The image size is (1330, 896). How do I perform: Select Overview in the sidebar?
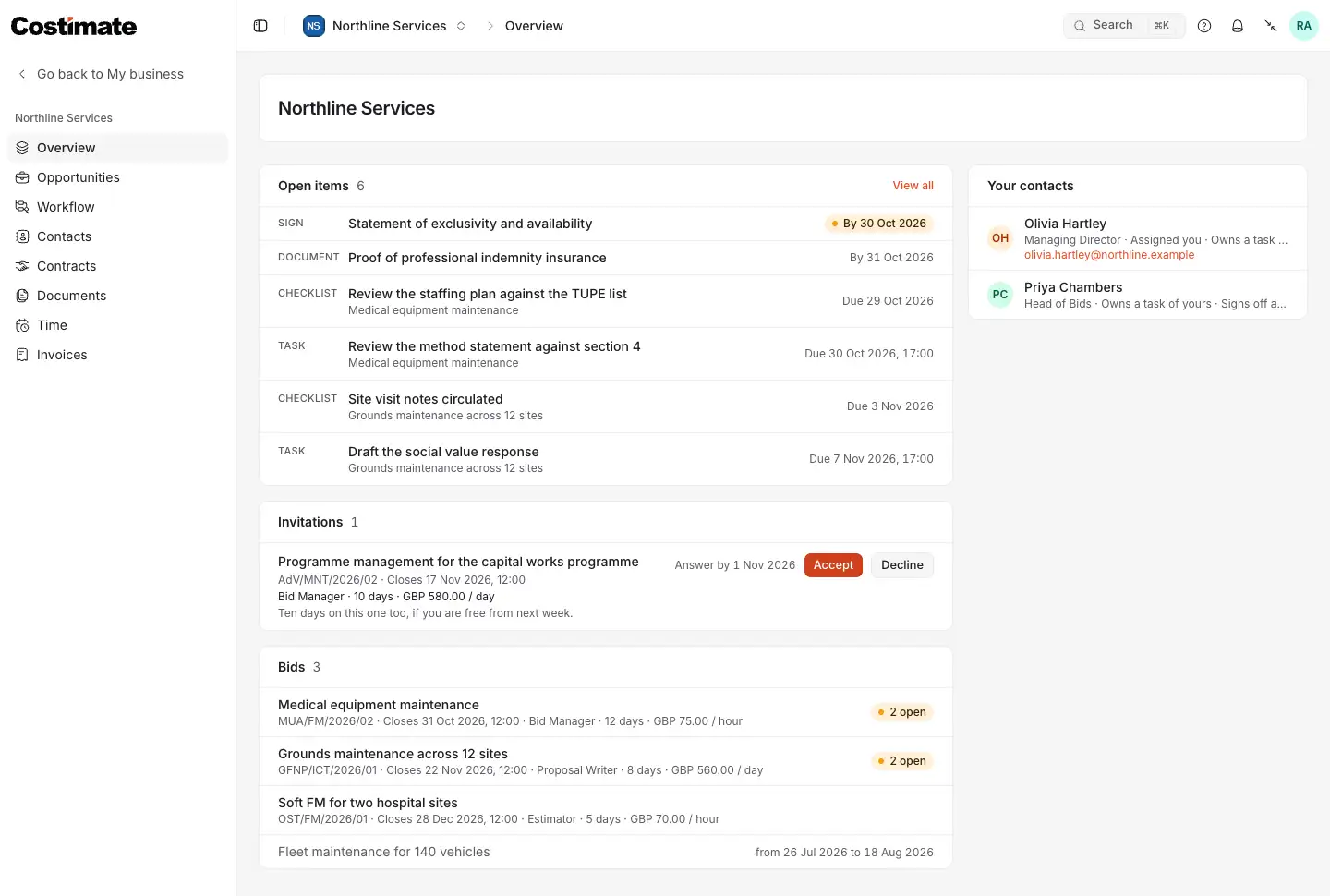coord(117,148)
